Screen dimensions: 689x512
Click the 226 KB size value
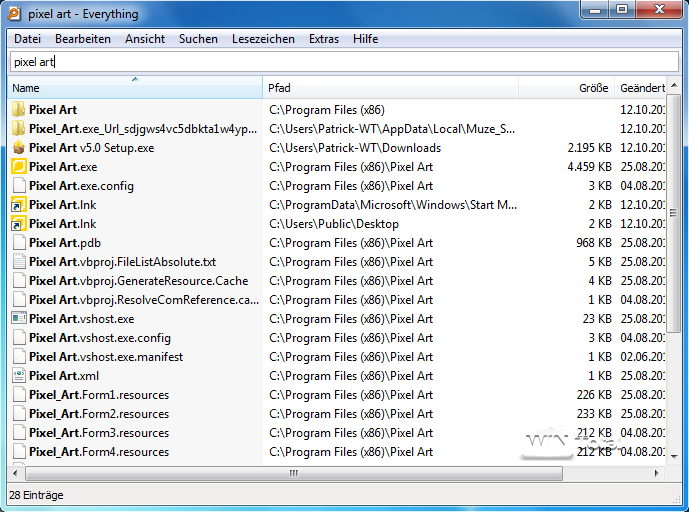coord(594,395)
